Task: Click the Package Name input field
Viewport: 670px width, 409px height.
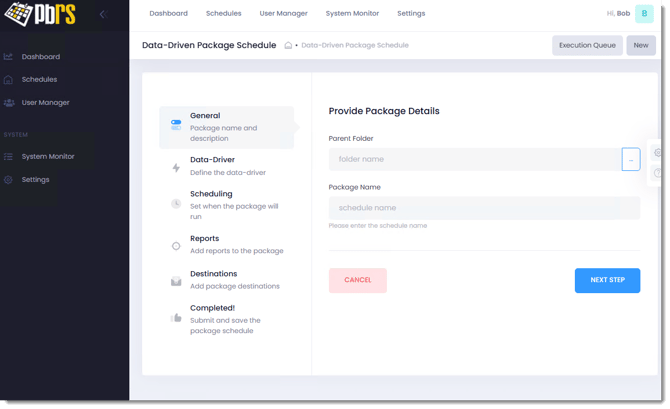Action: pos(484,208)
